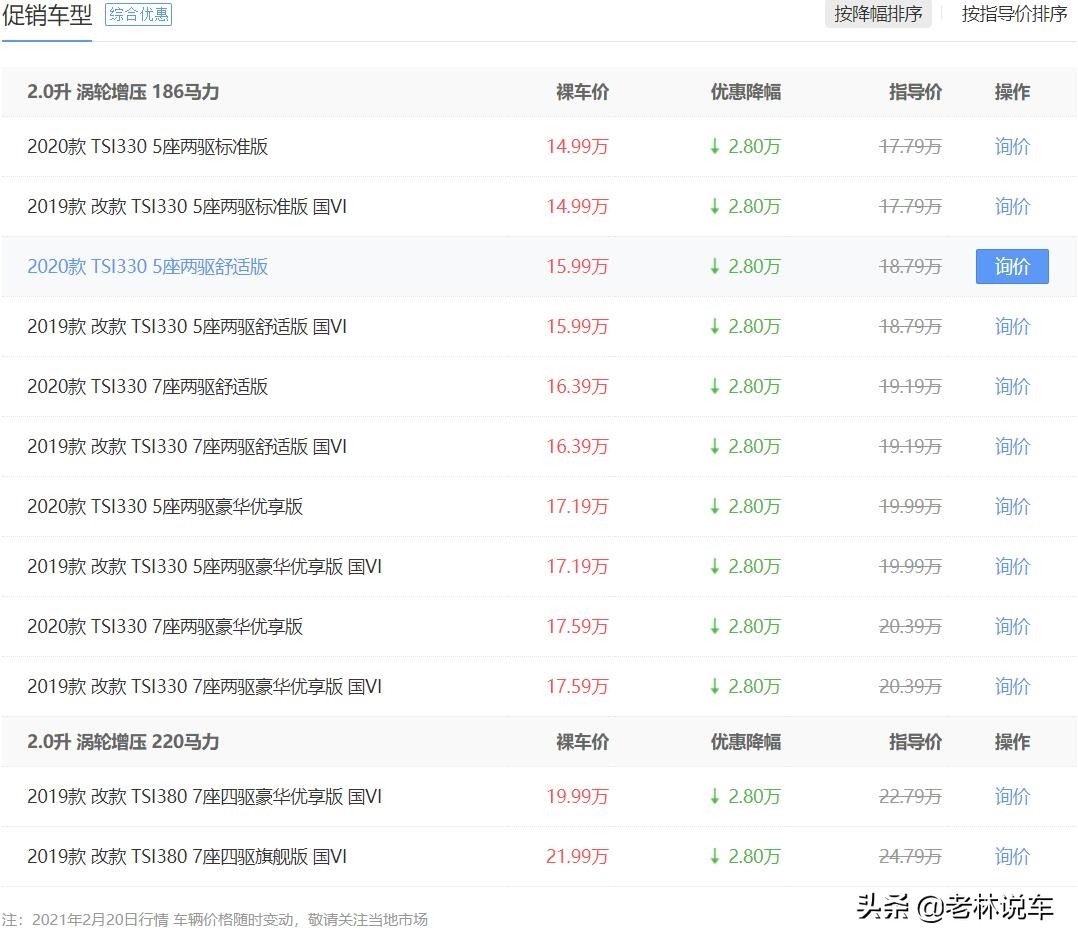
Task: Click 15.99万 price of 2020款 5座两驱舒适版
Action: coord(577,266)
